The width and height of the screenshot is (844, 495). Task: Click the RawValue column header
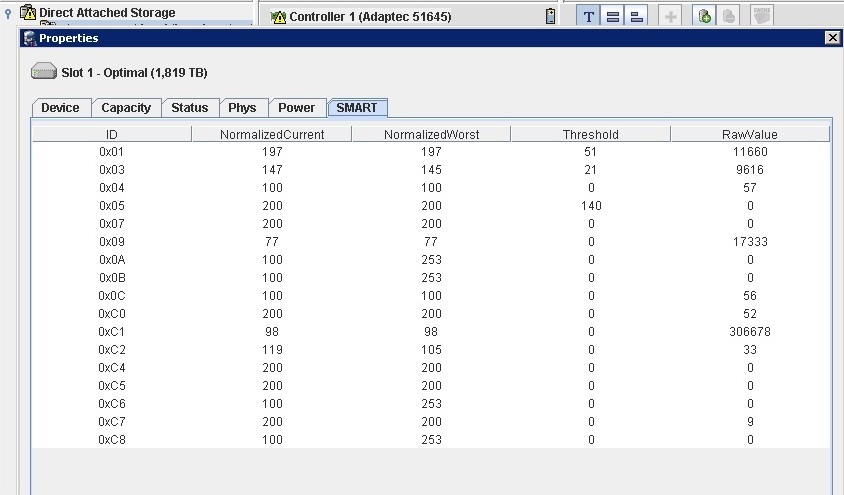(749, 134)
